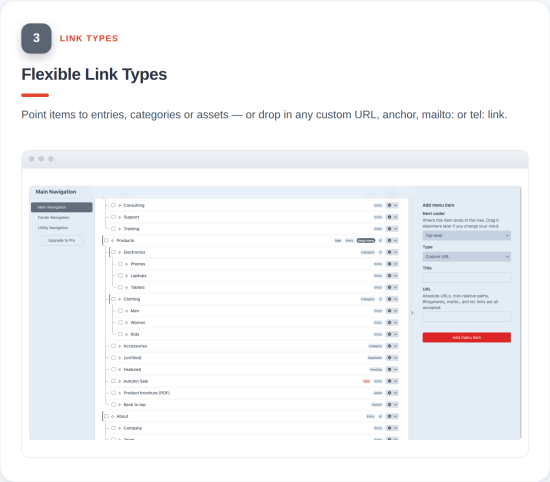Viewport: 550px width, 482px height.
Task: Click the gear icon on Laptops row
Action: coord(389,276)
